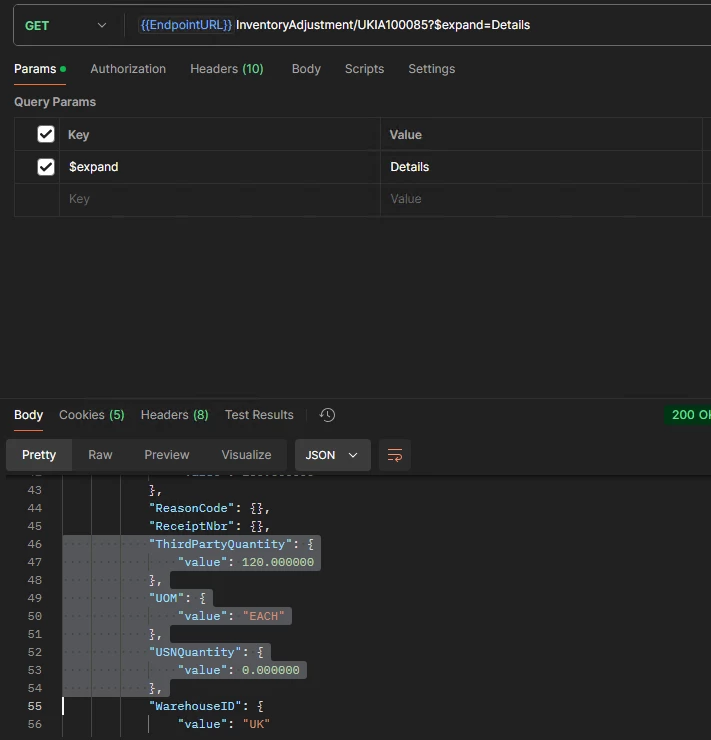The image size is (711, 740).
Task: Open the request Headers (10) tab
Action: 226,69
